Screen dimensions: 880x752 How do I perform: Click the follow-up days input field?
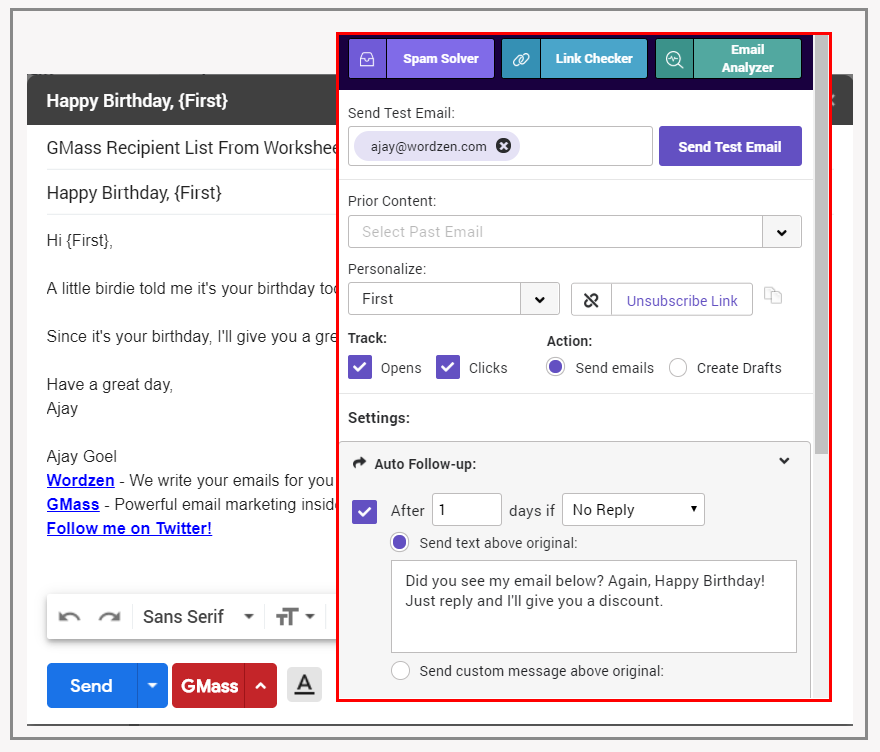pyautogui.click(x=466, y=510)
